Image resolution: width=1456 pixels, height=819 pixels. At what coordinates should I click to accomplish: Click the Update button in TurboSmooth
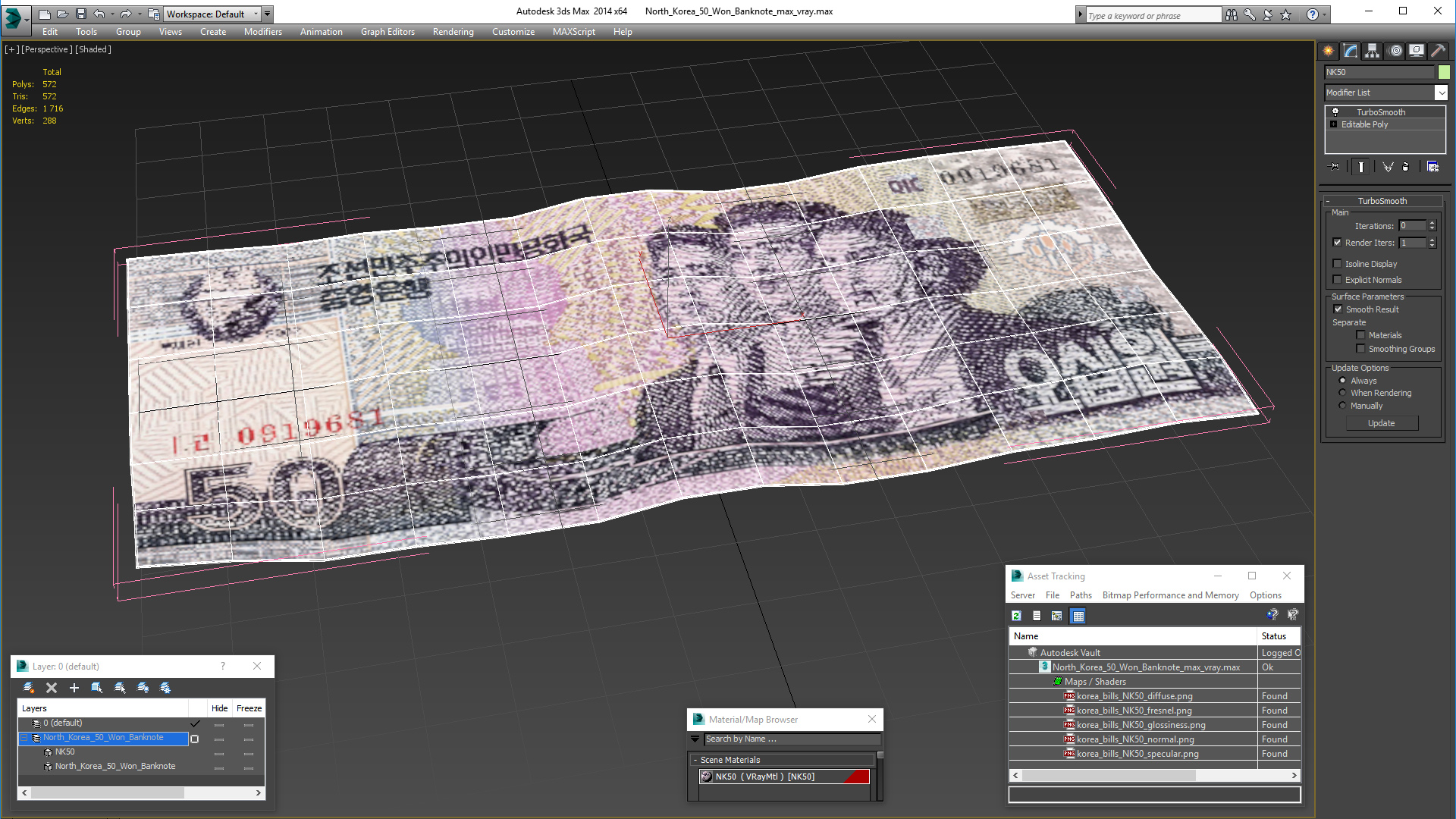1381,423
